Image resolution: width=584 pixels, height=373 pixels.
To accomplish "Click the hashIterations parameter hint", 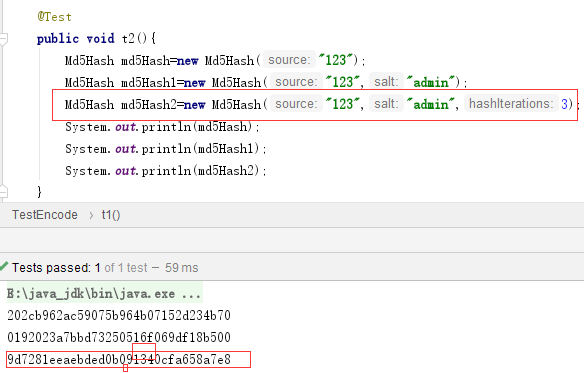I will tap(511, 104).
